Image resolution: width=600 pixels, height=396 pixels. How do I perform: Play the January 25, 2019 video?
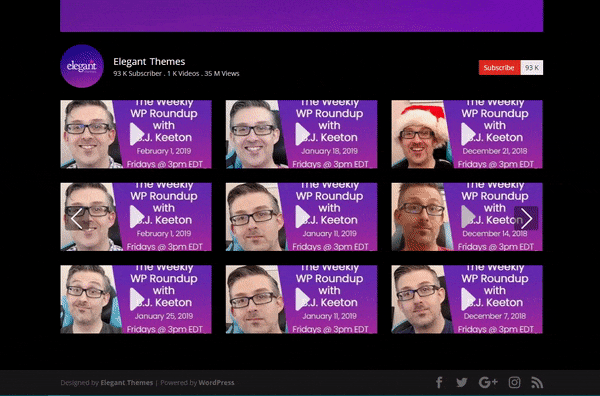click(x=137, y=299)
